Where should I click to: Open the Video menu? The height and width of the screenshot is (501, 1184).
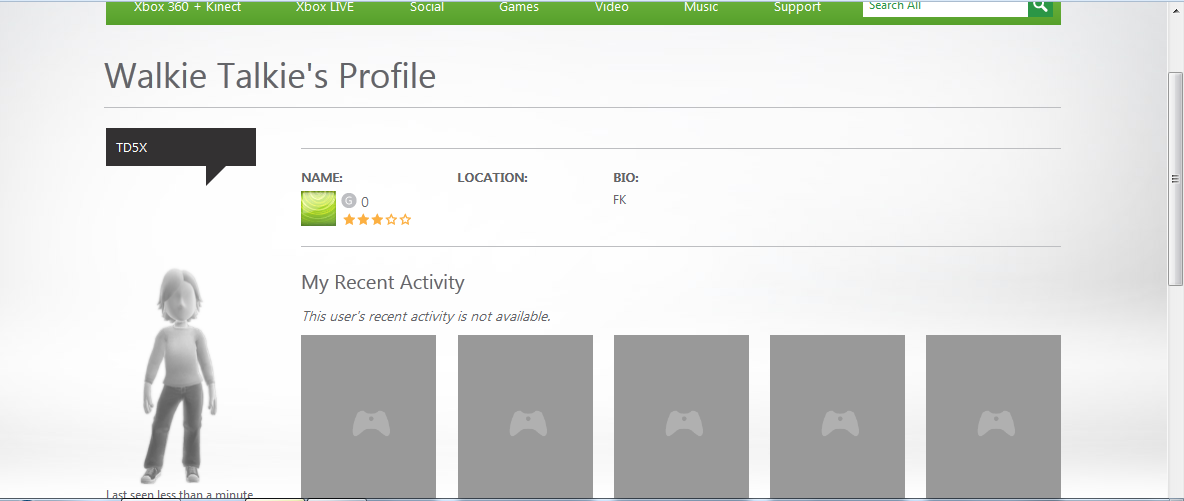(x=612, y=7)
